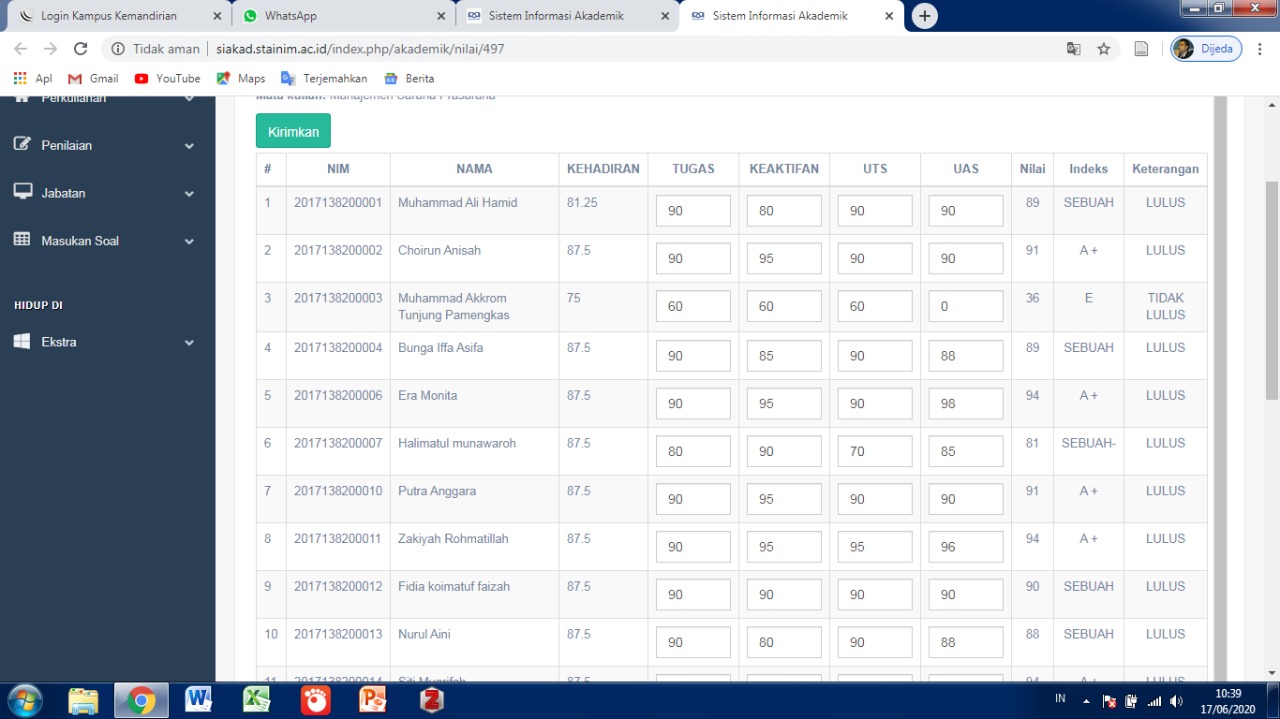Image resolution: width=1280 pixels, height=719 pixels.
Task: Click the Masukan Soal table icon
Action: 22,240
